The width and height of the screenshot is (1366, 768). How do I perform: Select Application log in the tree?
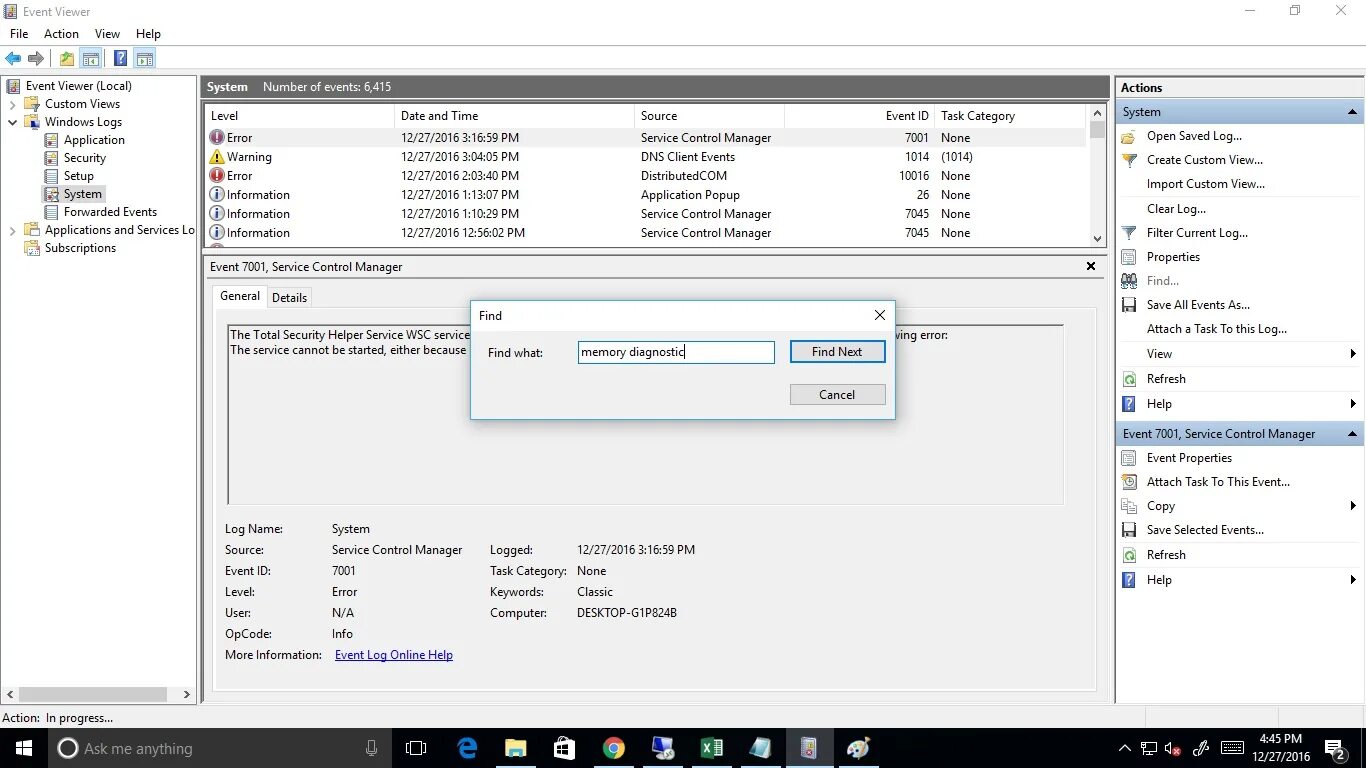[x=94, y=140]
